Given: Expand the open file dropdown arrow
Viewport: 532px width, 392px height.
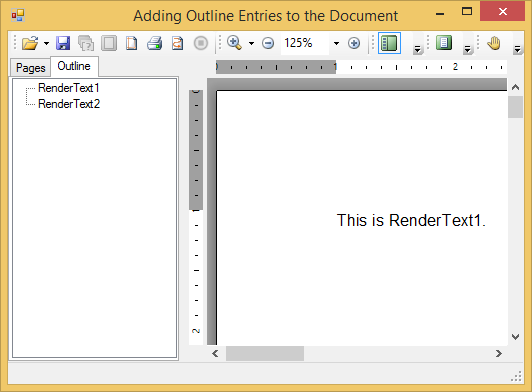Looking at the screenshot, I should (x=46, y=43).
